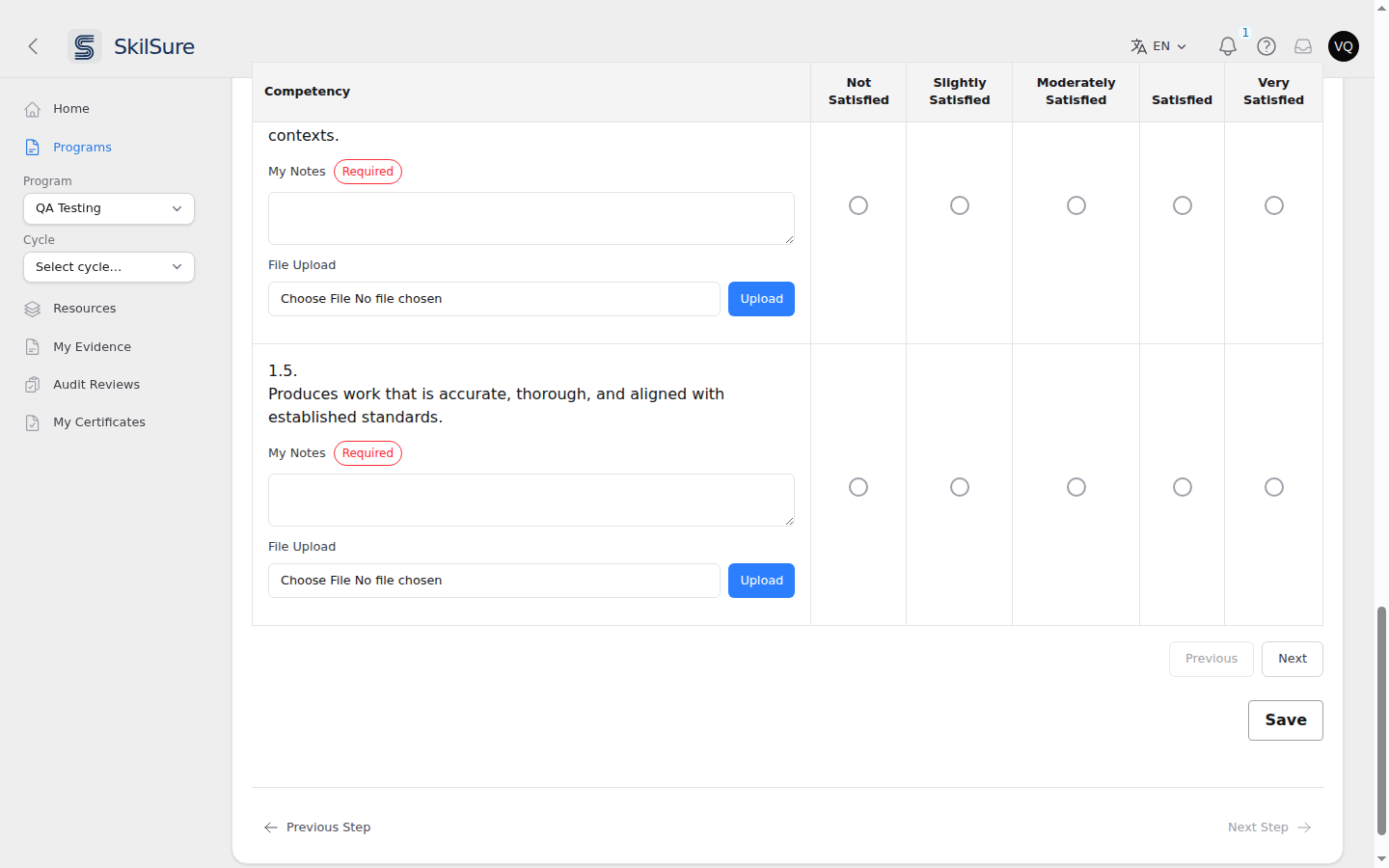
Task: Open My Evidence in sidebar
Action: [92, 347]
